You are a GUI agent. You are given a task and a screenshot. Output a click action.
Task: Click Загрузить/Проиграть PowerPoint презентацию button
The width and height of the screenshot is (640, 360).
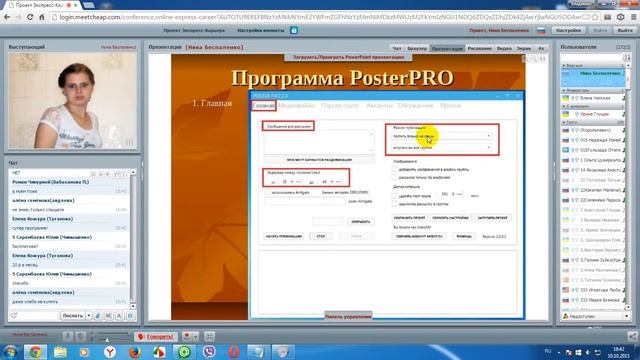pos(348,57)
